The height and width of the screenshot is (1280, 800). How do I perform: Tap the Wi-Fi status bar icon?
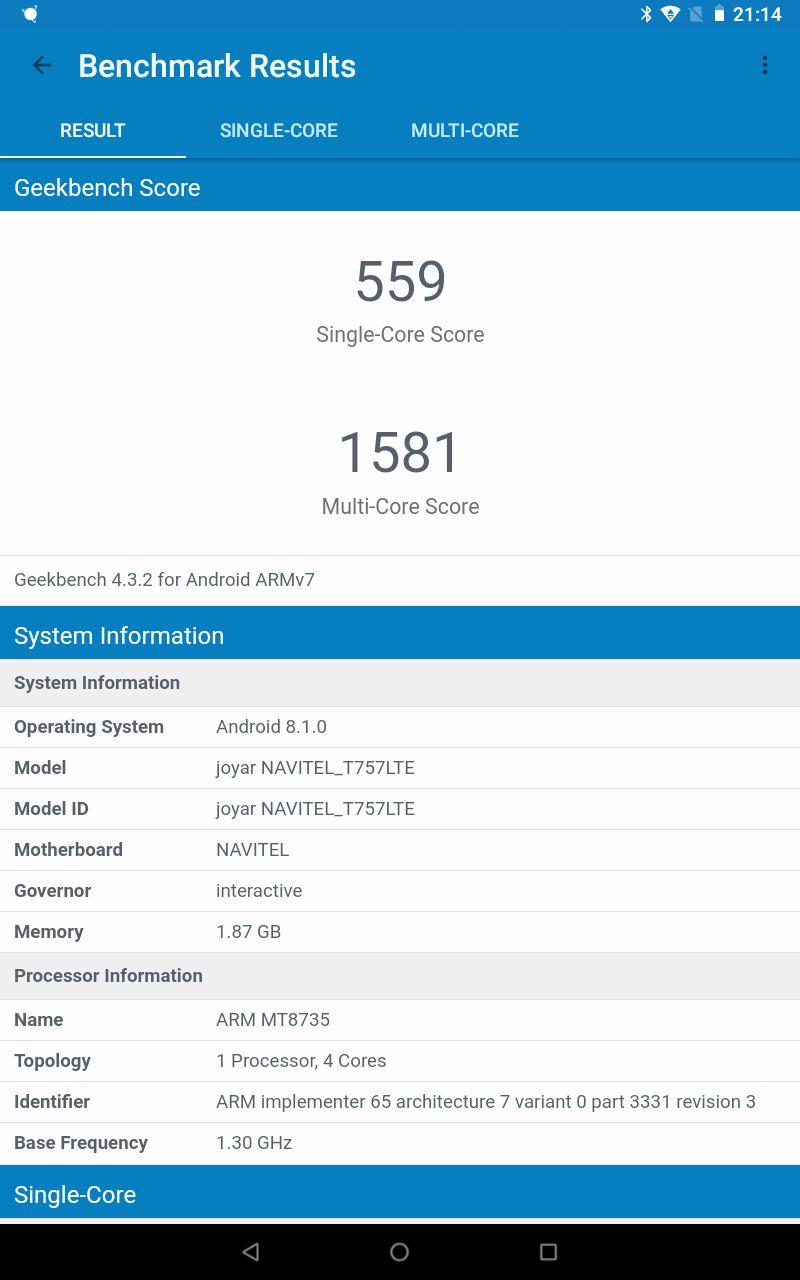pos(670,14)
